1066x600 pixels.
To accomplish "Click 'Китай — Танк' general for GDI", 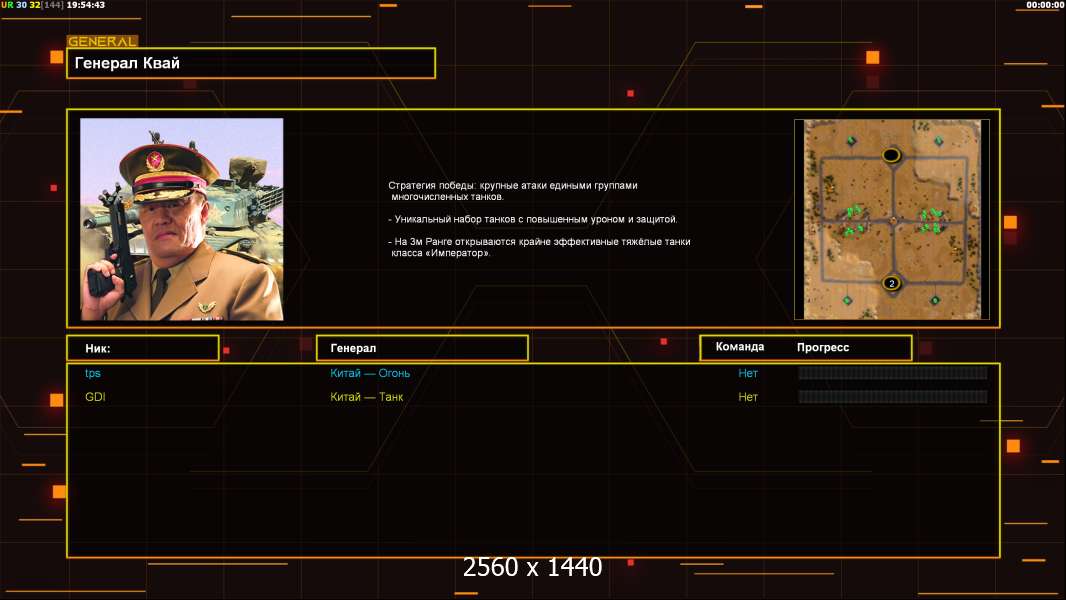I will (367, 397).
